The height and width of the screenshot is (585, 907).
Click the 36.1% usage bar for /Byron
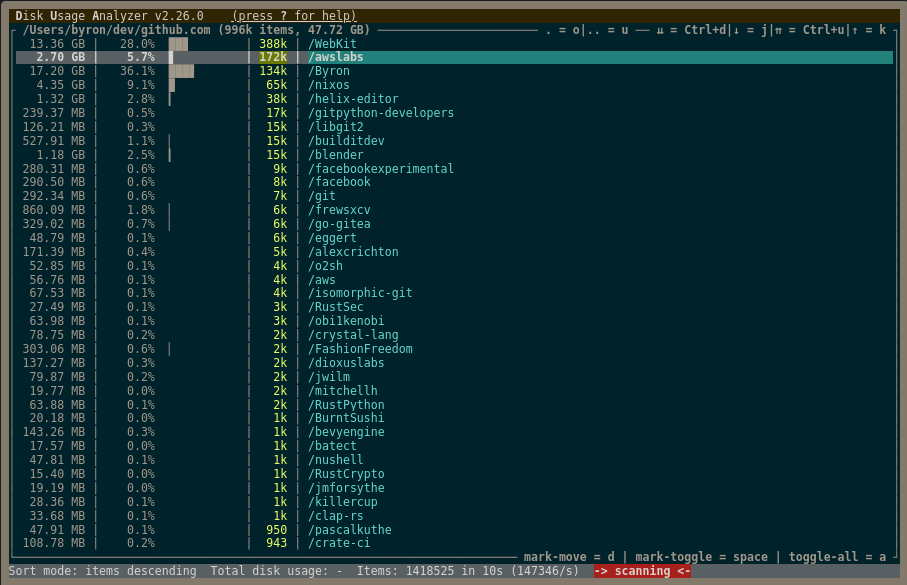point(182,71)
